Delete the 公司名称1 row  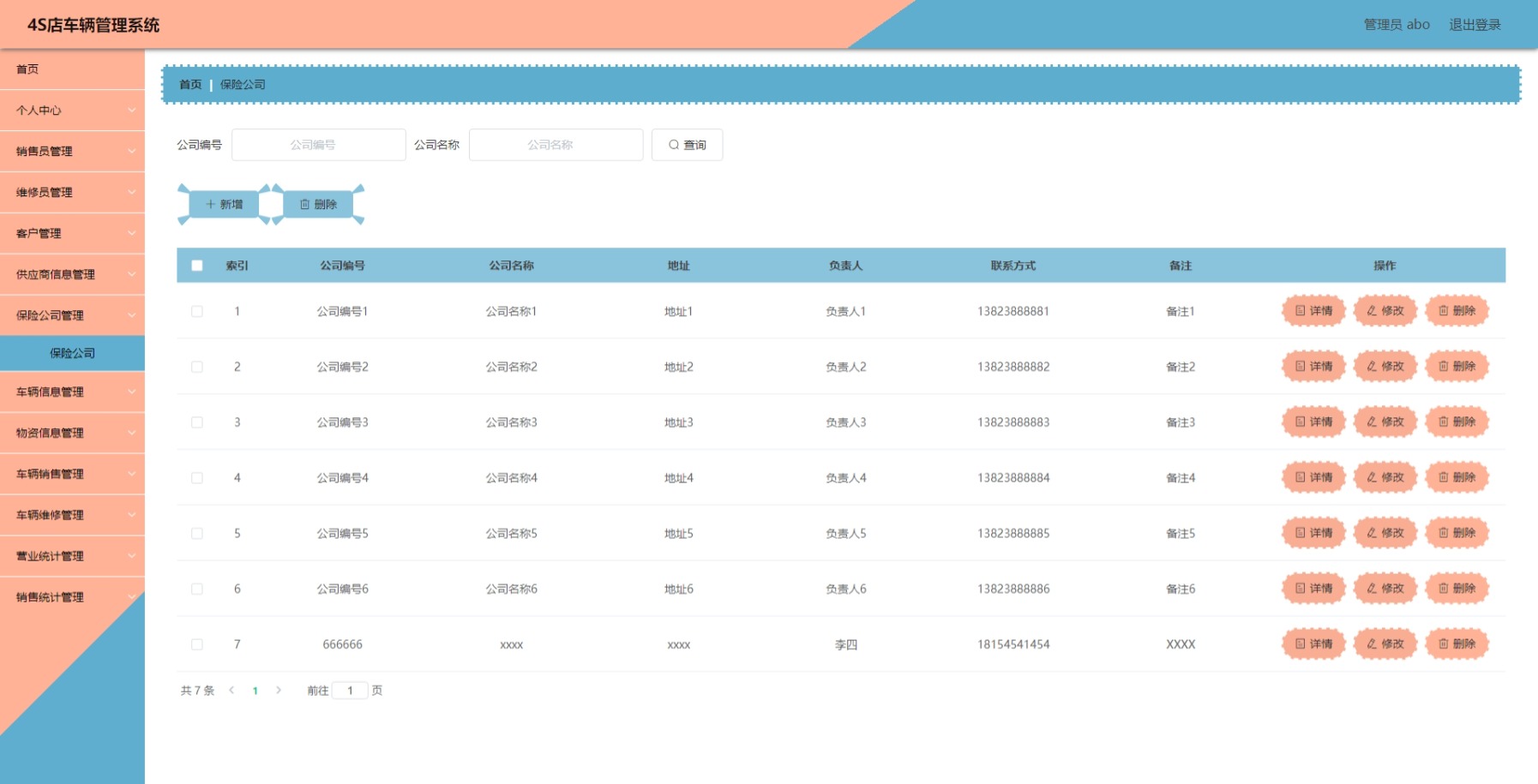tap(1457, 311)
